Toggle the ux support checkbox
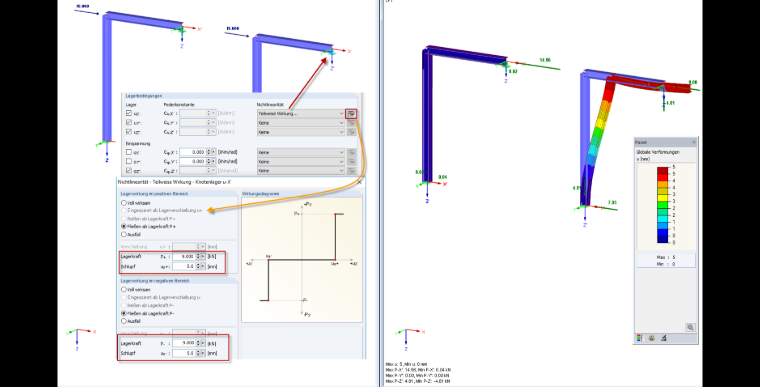This screenshot has width=760, height=387. click(x=128, y=113)
